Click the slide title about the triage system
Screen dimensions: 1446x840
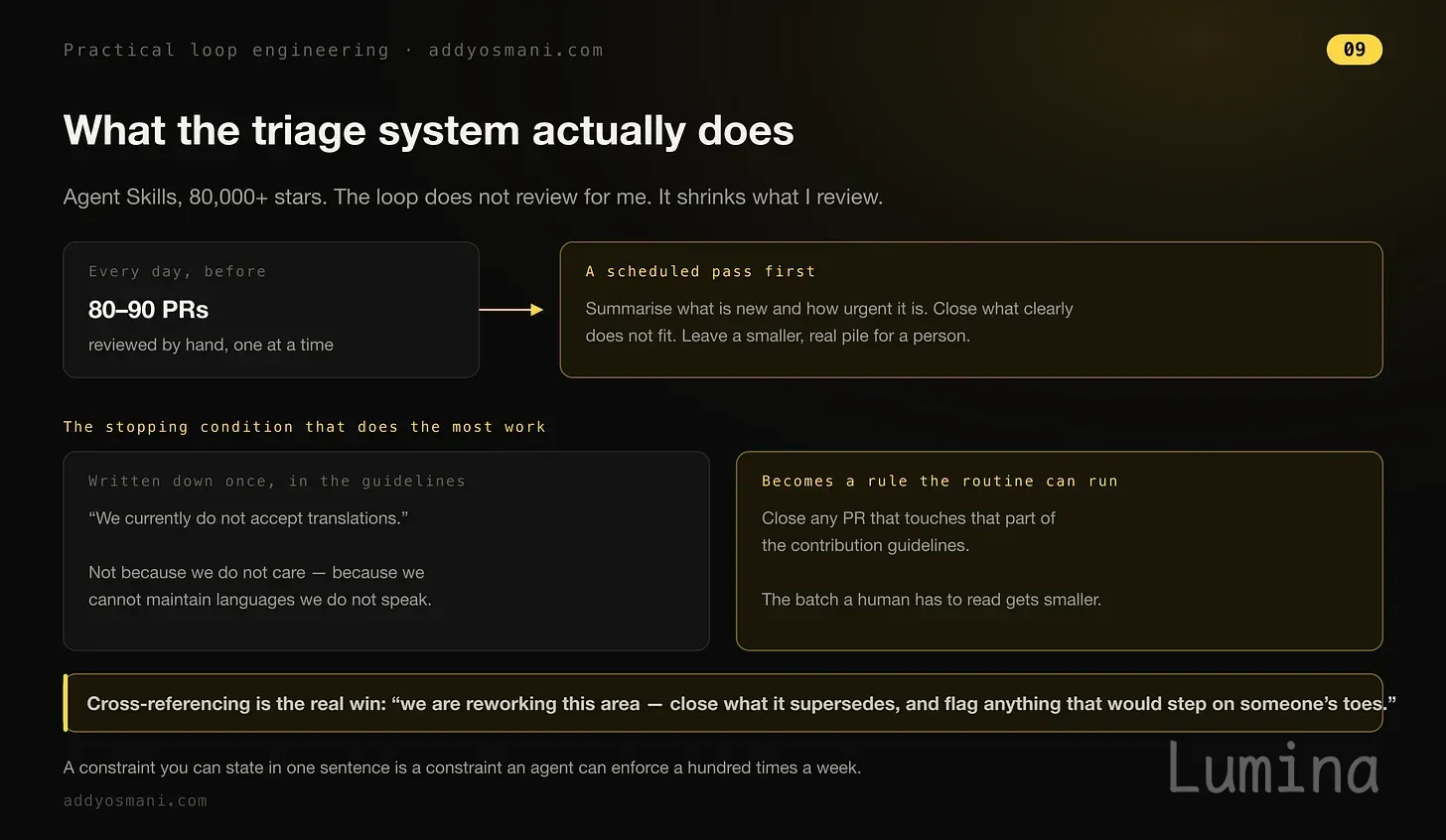coord(428,131)
